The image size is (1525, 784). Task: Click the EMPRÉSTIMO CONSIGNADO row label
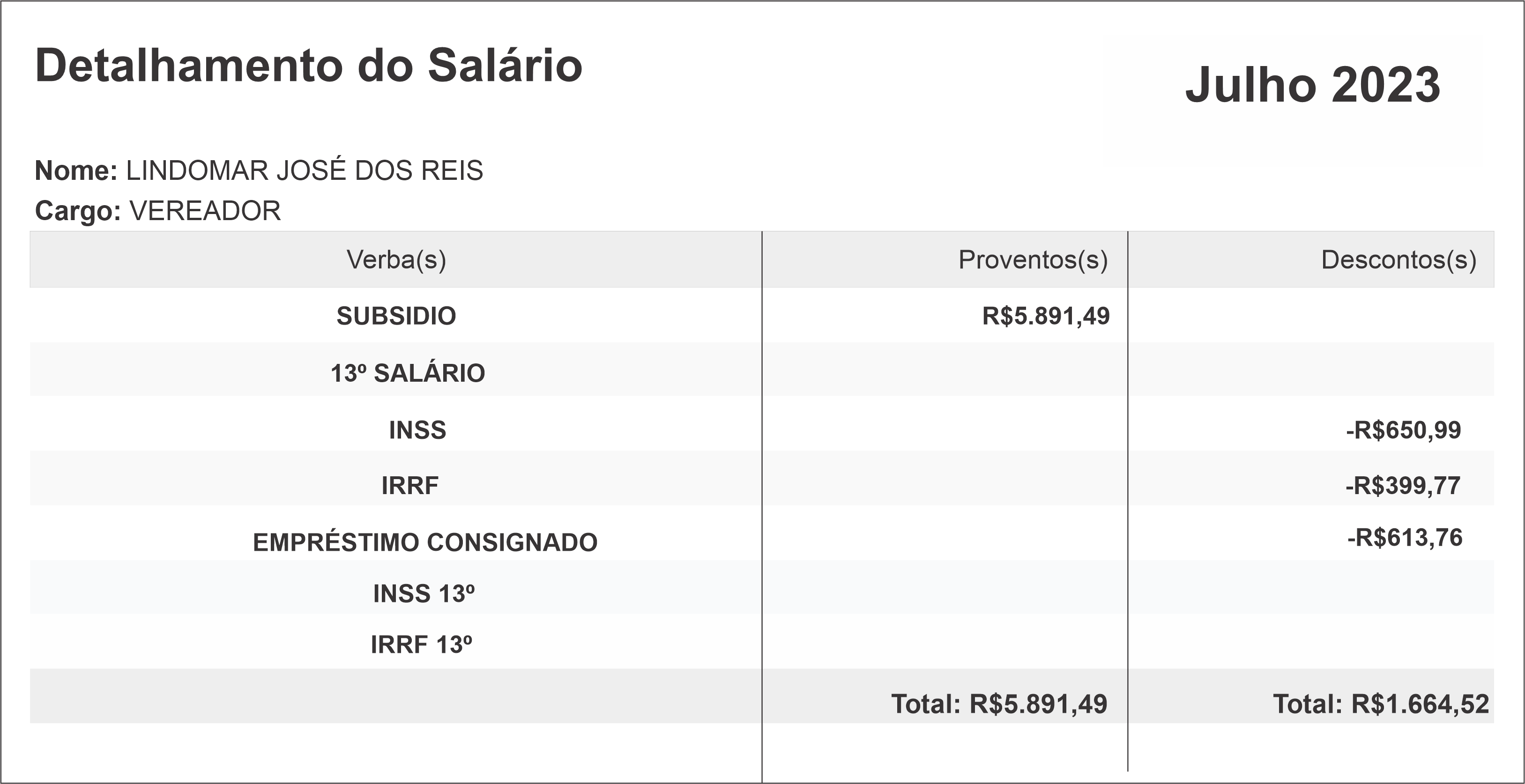click(x=425, y=543)
